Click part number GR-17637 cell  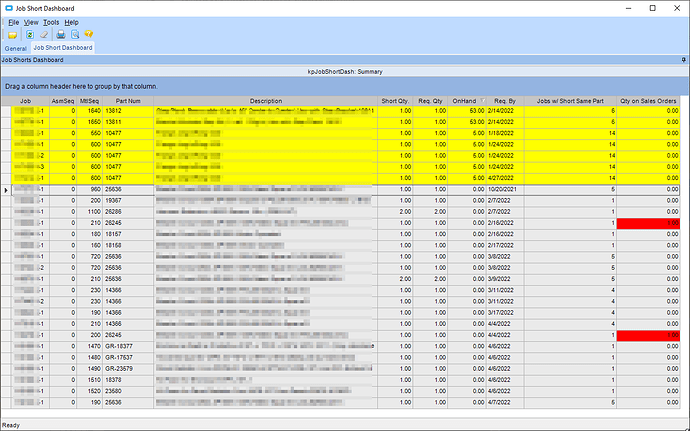(x=128, y=358)
